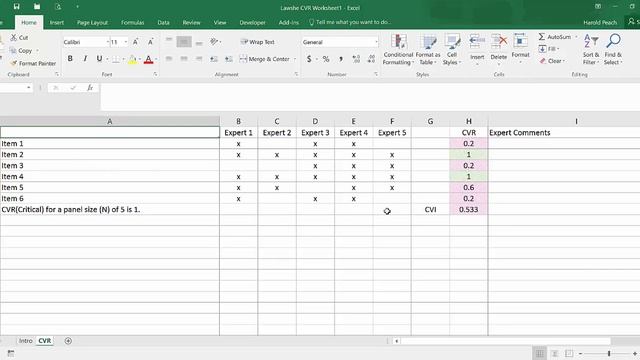Apply the Borders icon
The width and height of the screenshot is (640, 360).
pyautogui.click(x=116, y=59)
